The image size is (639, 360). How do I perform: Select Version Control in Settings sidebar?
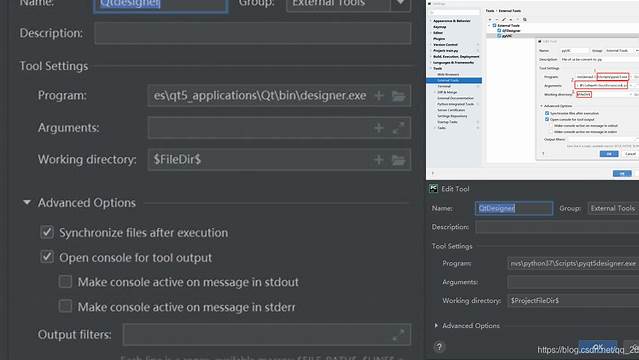[x=445, y=44]
